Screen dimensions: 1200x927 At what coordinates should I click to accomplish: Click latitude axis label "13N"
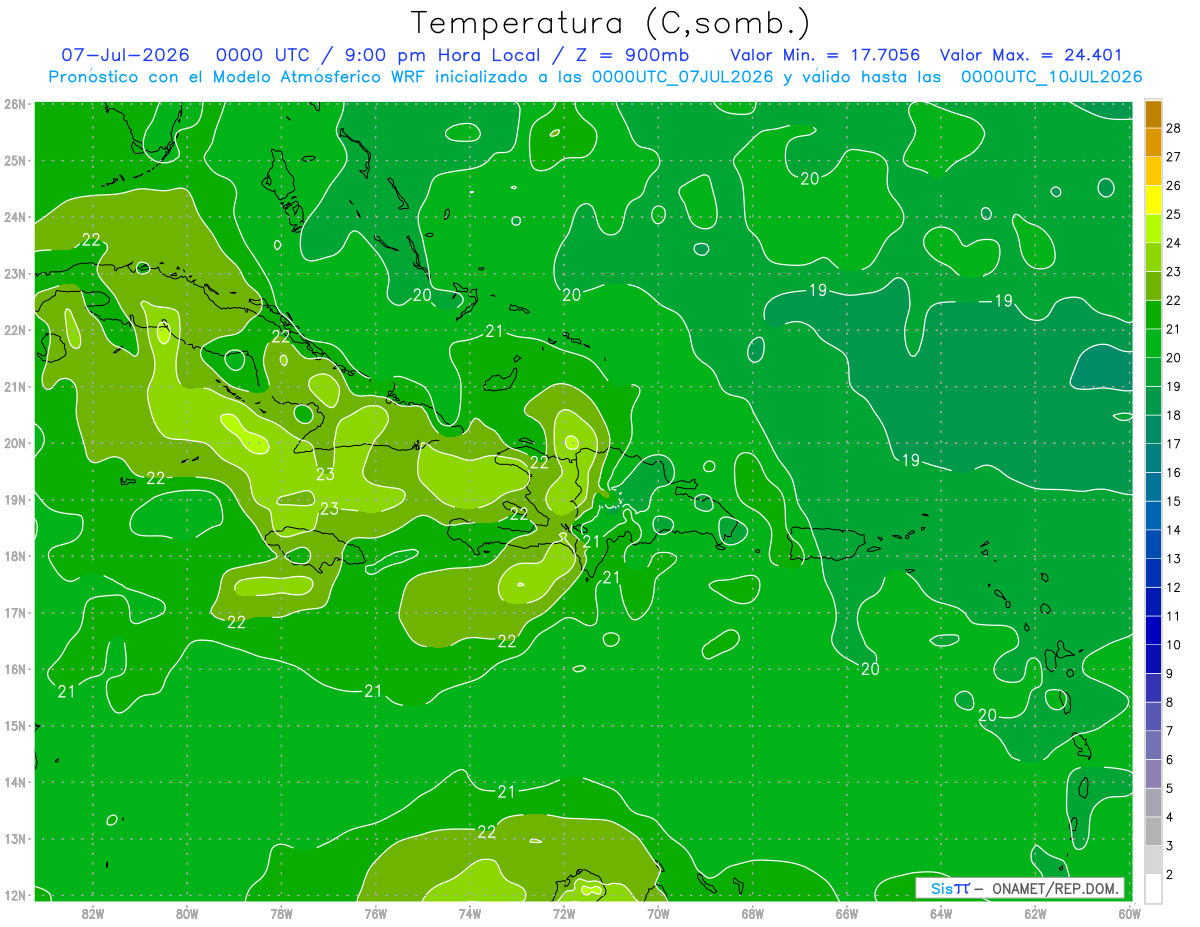tap(15, 838)
